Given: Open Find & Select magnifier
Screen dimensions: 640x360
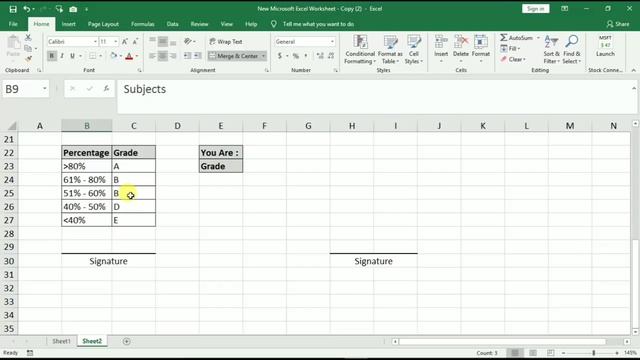Looking at the screenshot, I should [571, 49].
